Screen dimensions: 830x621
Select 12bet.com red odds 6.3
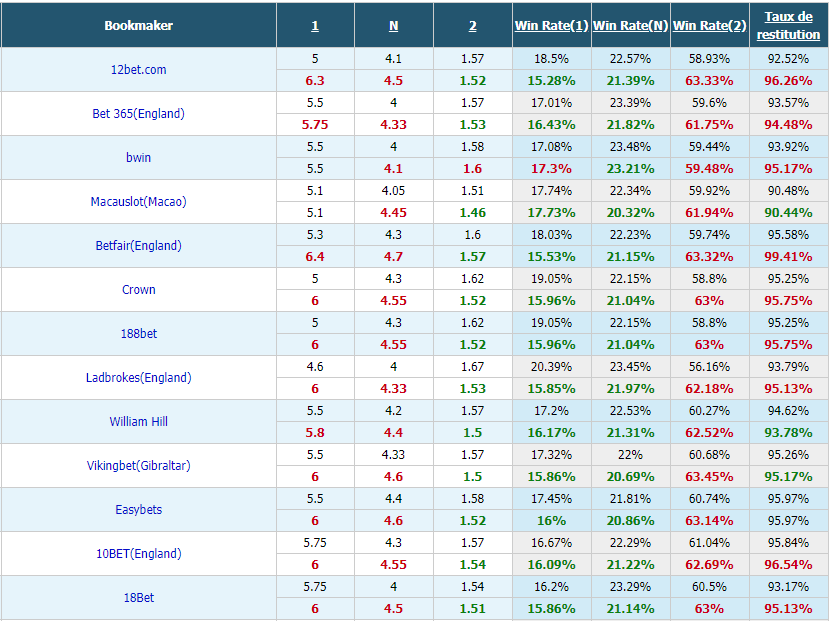point(315,80)
